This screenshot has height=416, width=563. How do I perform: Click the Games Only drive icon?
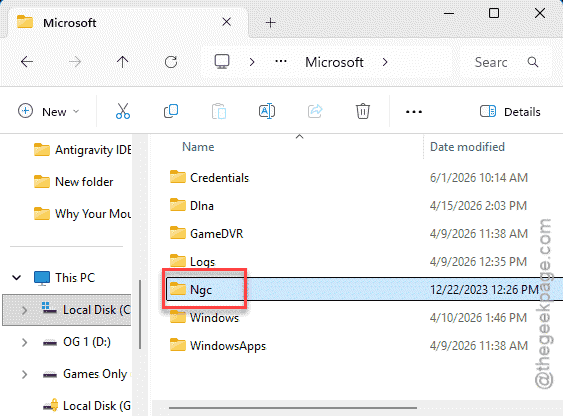[x=50, y=375]
